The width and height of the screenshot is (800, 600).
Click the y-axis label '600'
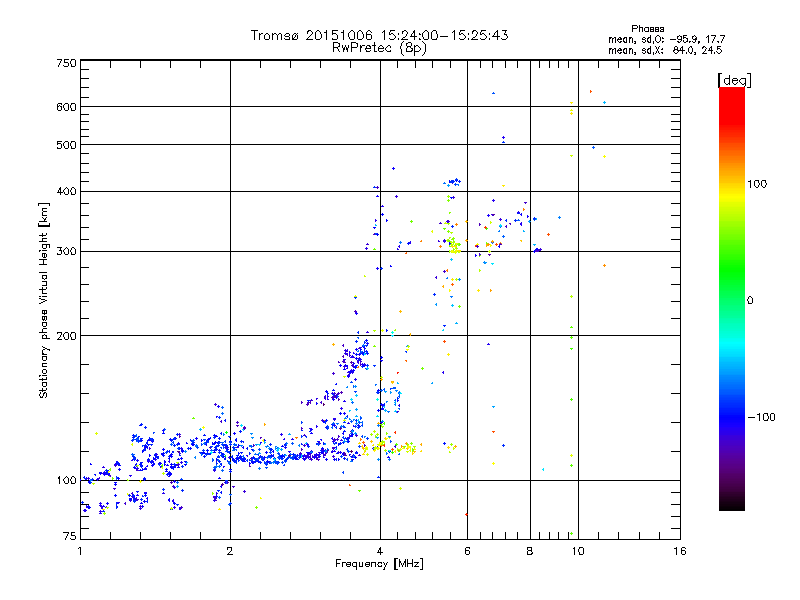[66, 107]
